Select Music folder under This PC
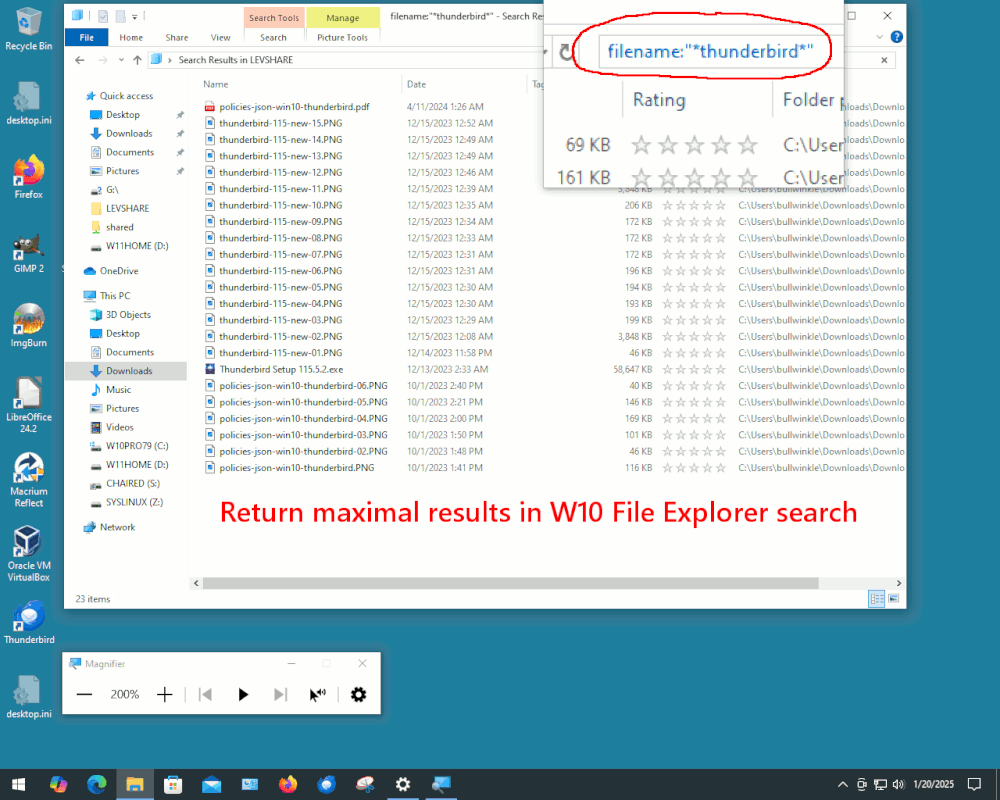The image size is (1000, 800). pos(119,390)
